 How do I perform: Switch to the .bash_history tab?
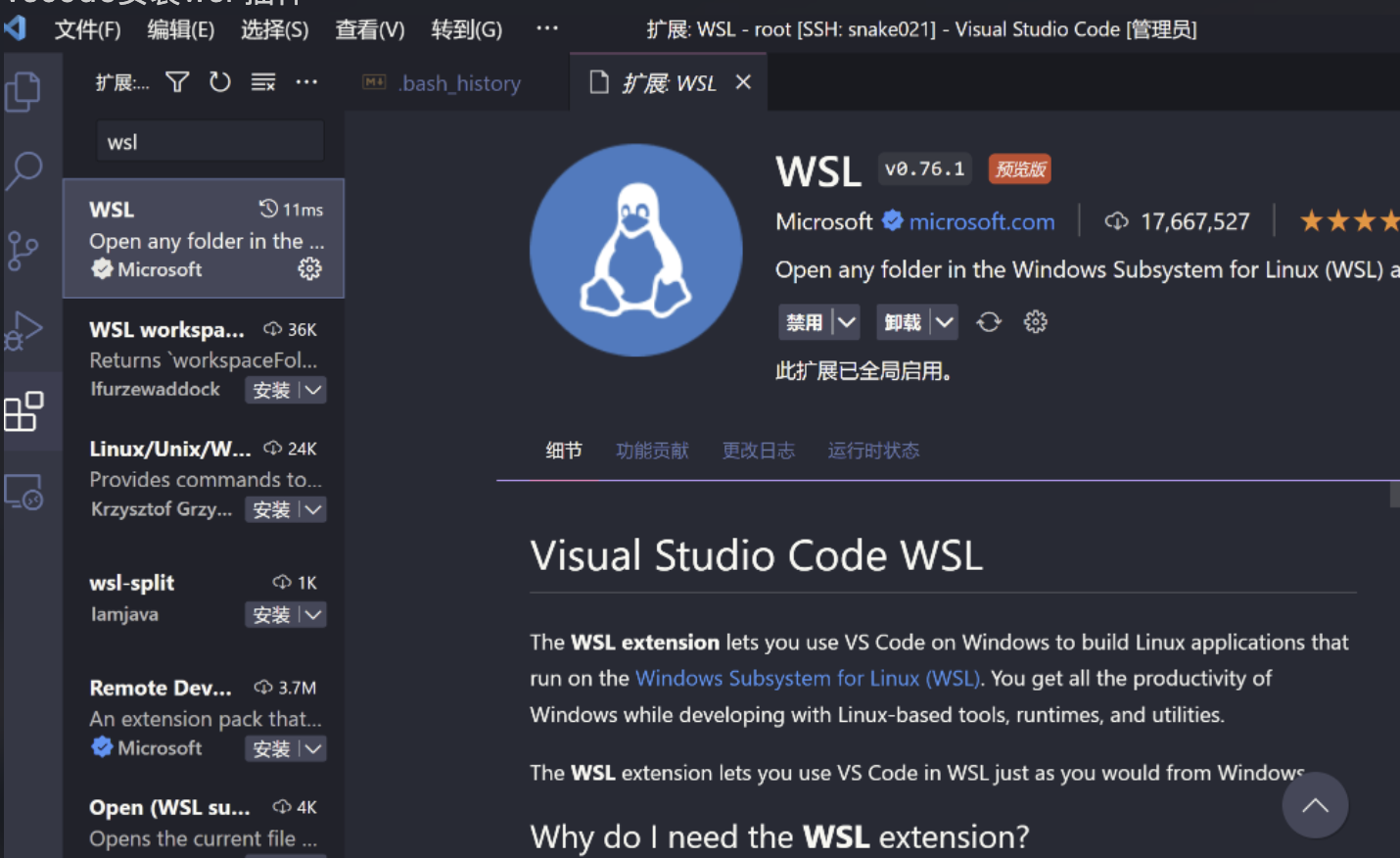point(456,82)
